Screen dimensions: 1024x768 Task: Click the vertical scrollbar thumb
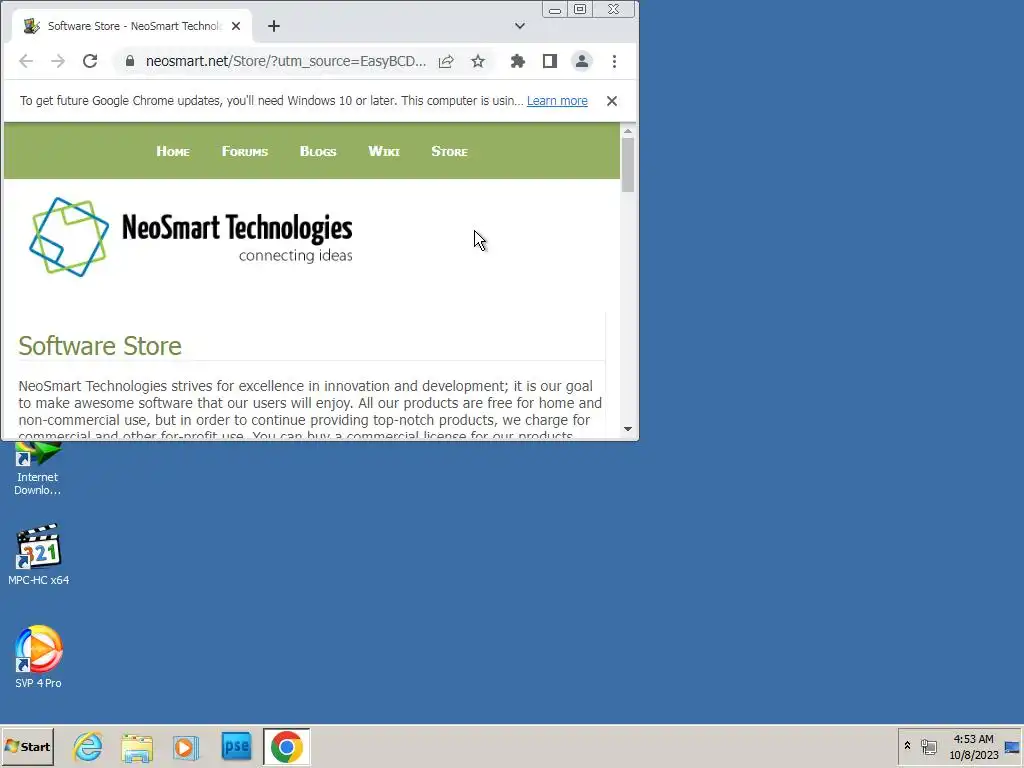coord(628,165)
